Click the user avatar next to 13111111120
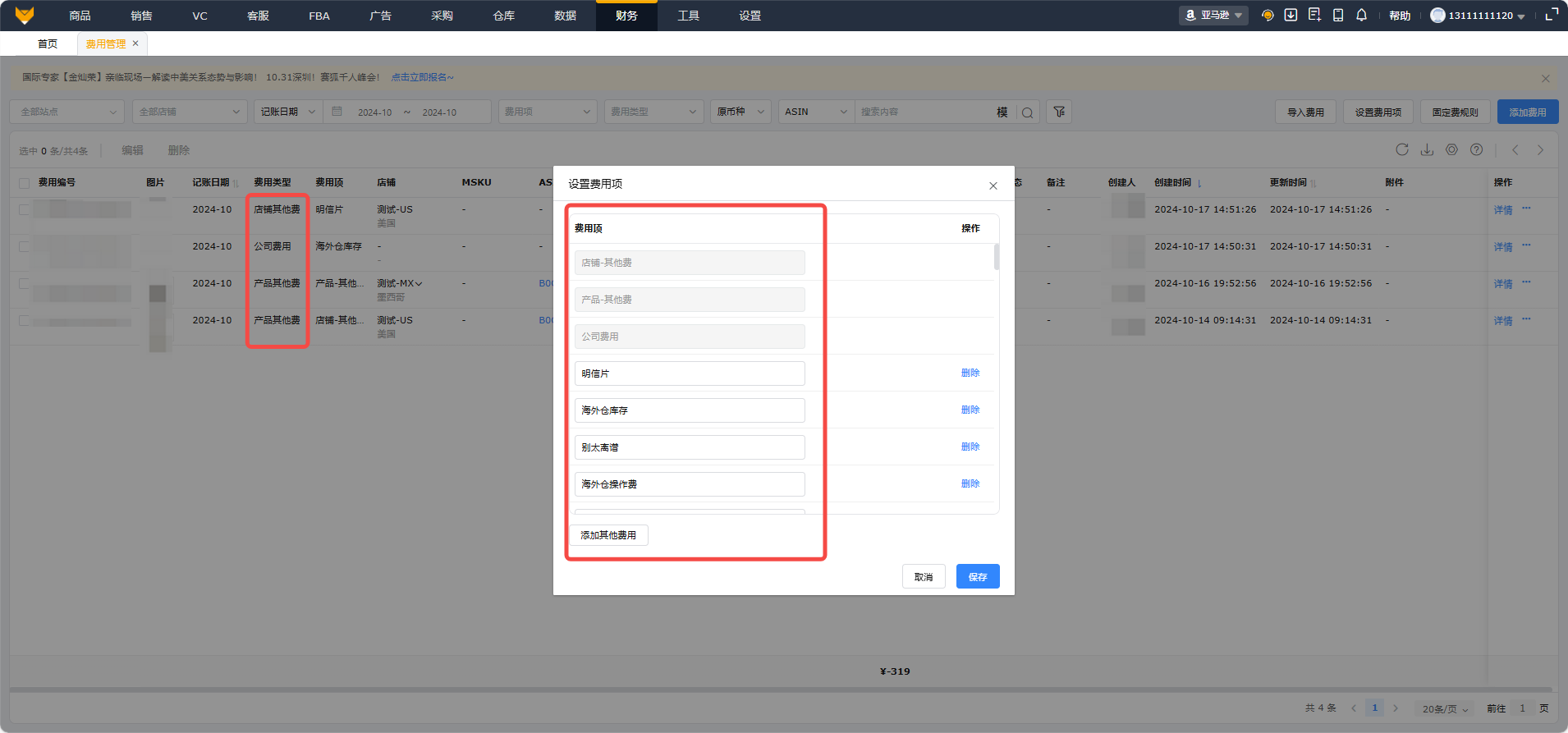This screenshot has width=1568, height=733. (x=1437, y=16)
